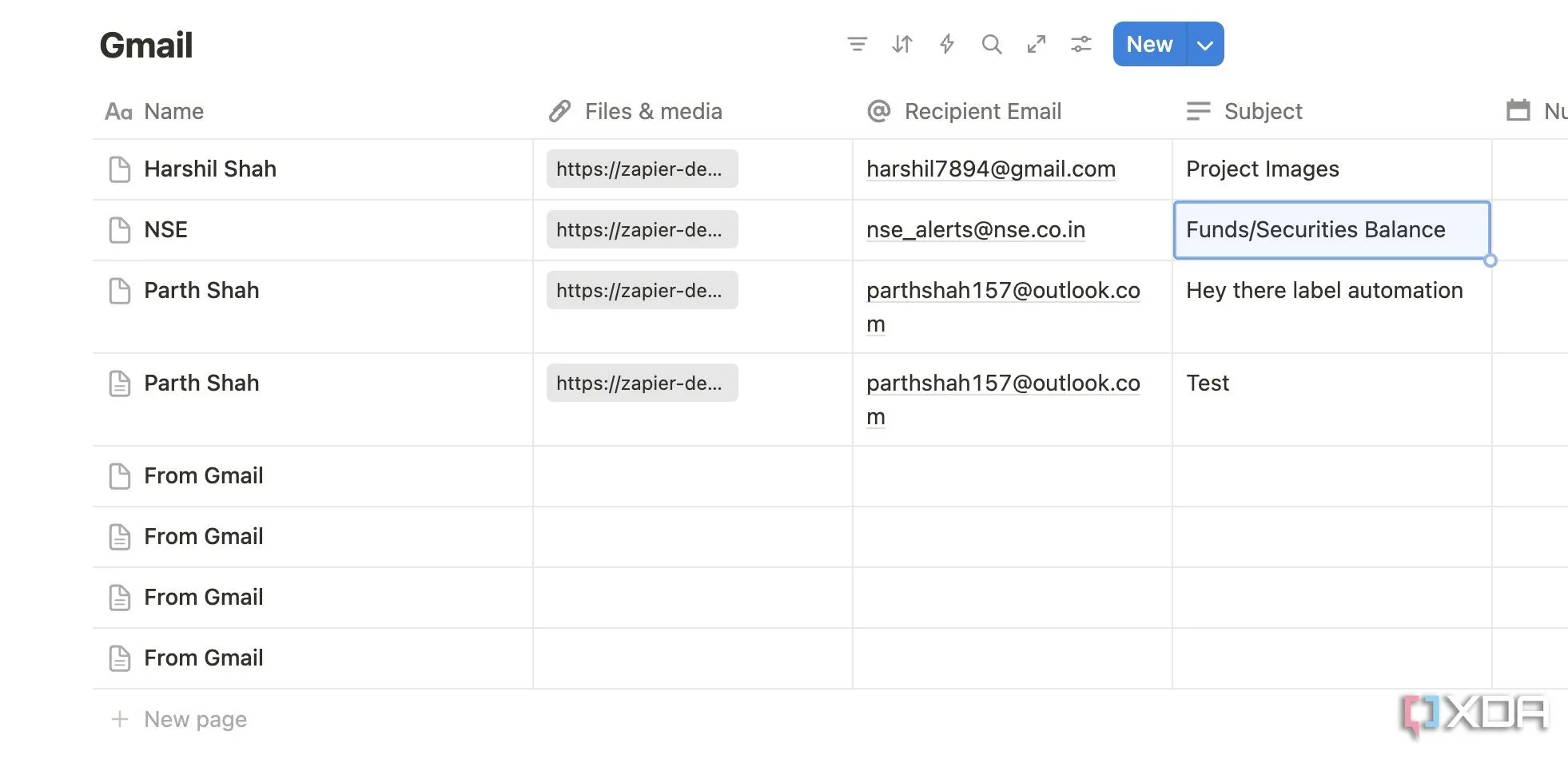Open the Gmail database title

tap(146, 45)
